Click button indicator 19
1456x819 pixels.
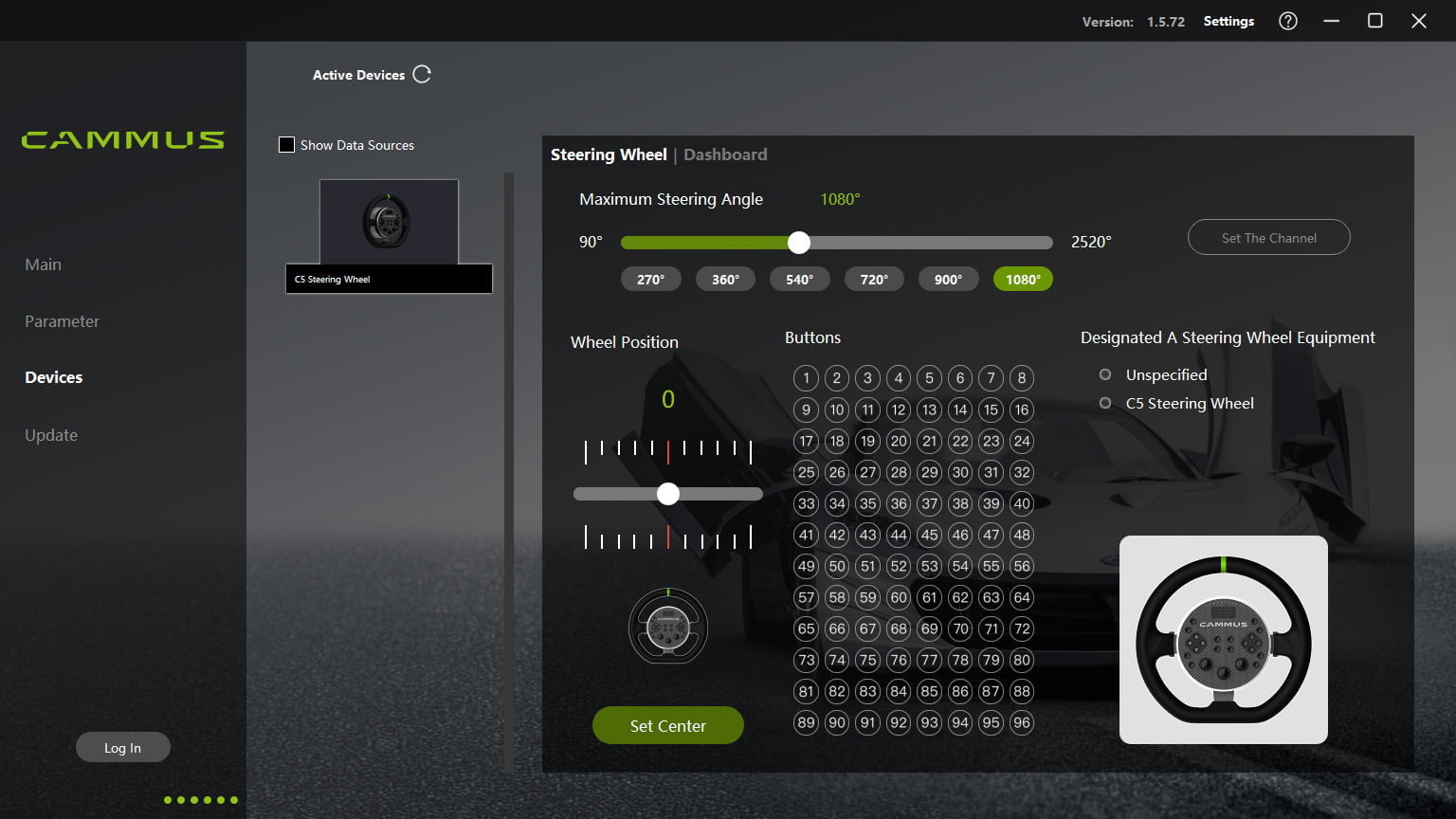coord(867,441)
